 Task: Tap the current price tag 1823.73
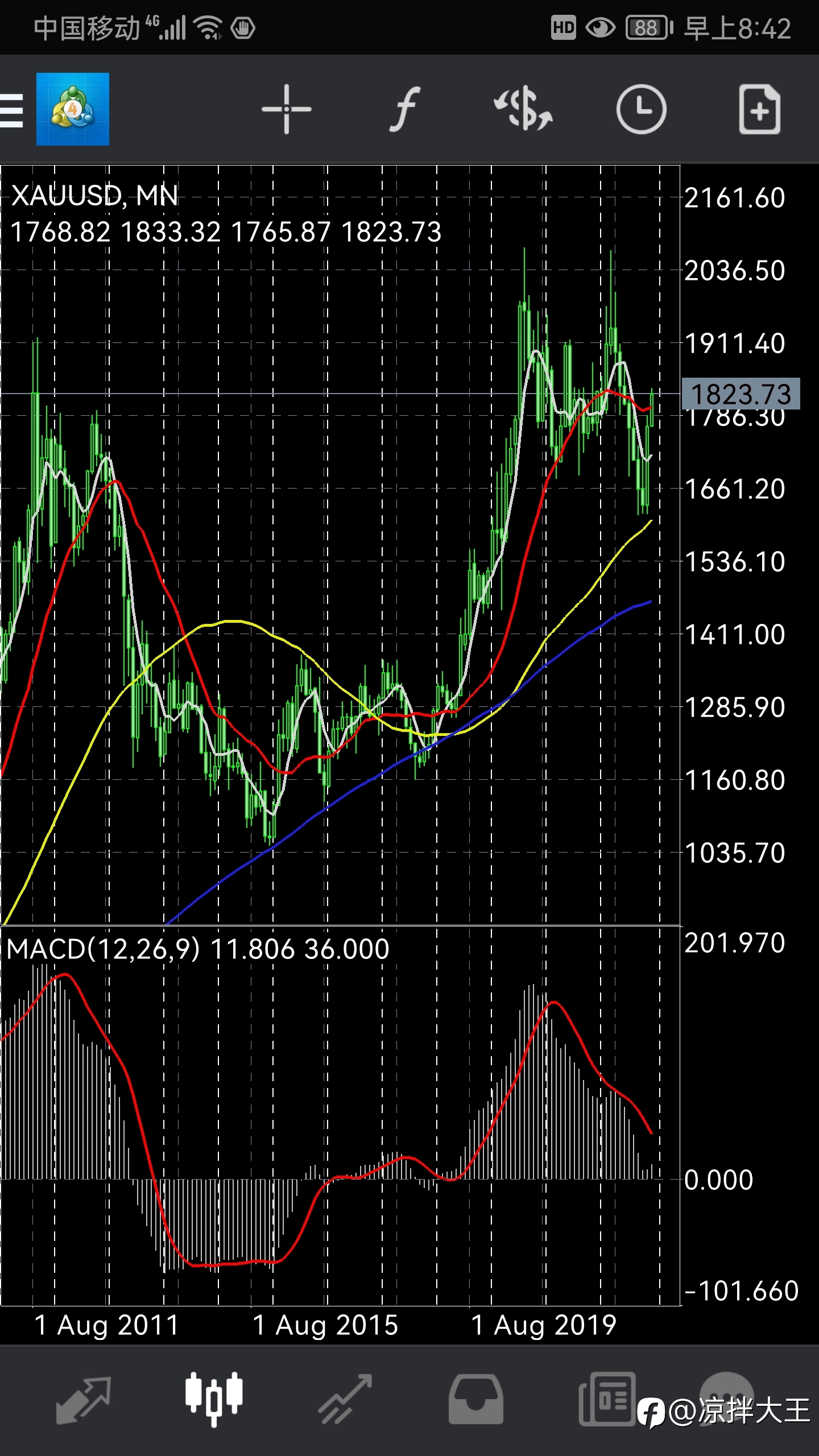coord(741,394)
